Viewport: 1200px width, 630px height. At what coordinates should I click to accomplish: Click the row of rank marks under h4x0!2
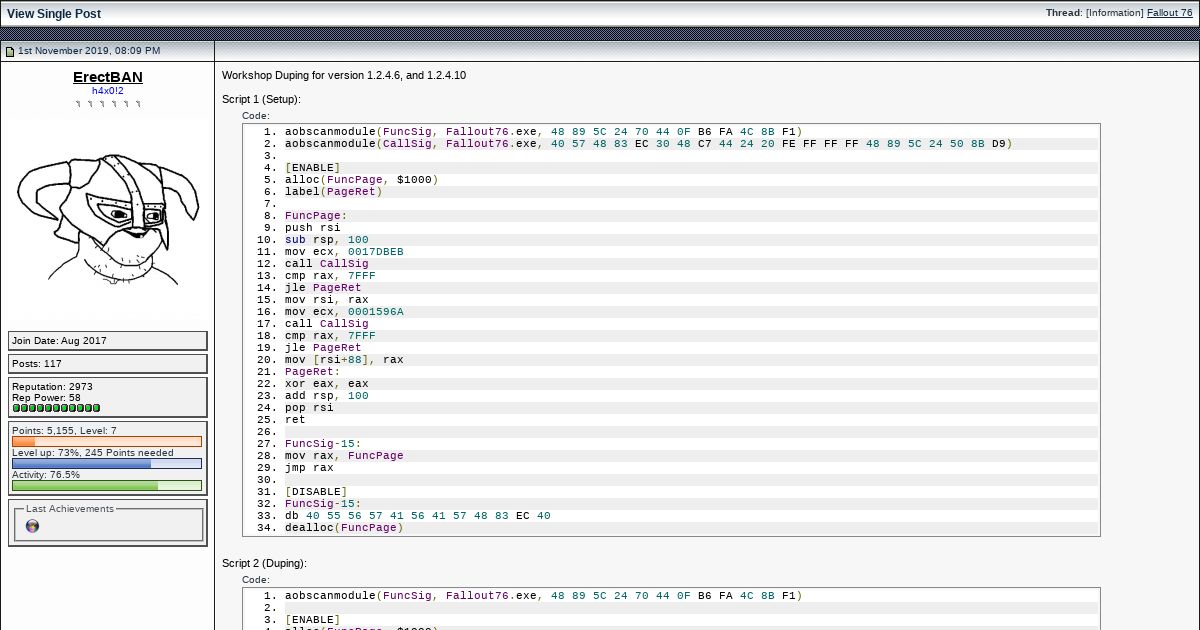tap(108, 104)
